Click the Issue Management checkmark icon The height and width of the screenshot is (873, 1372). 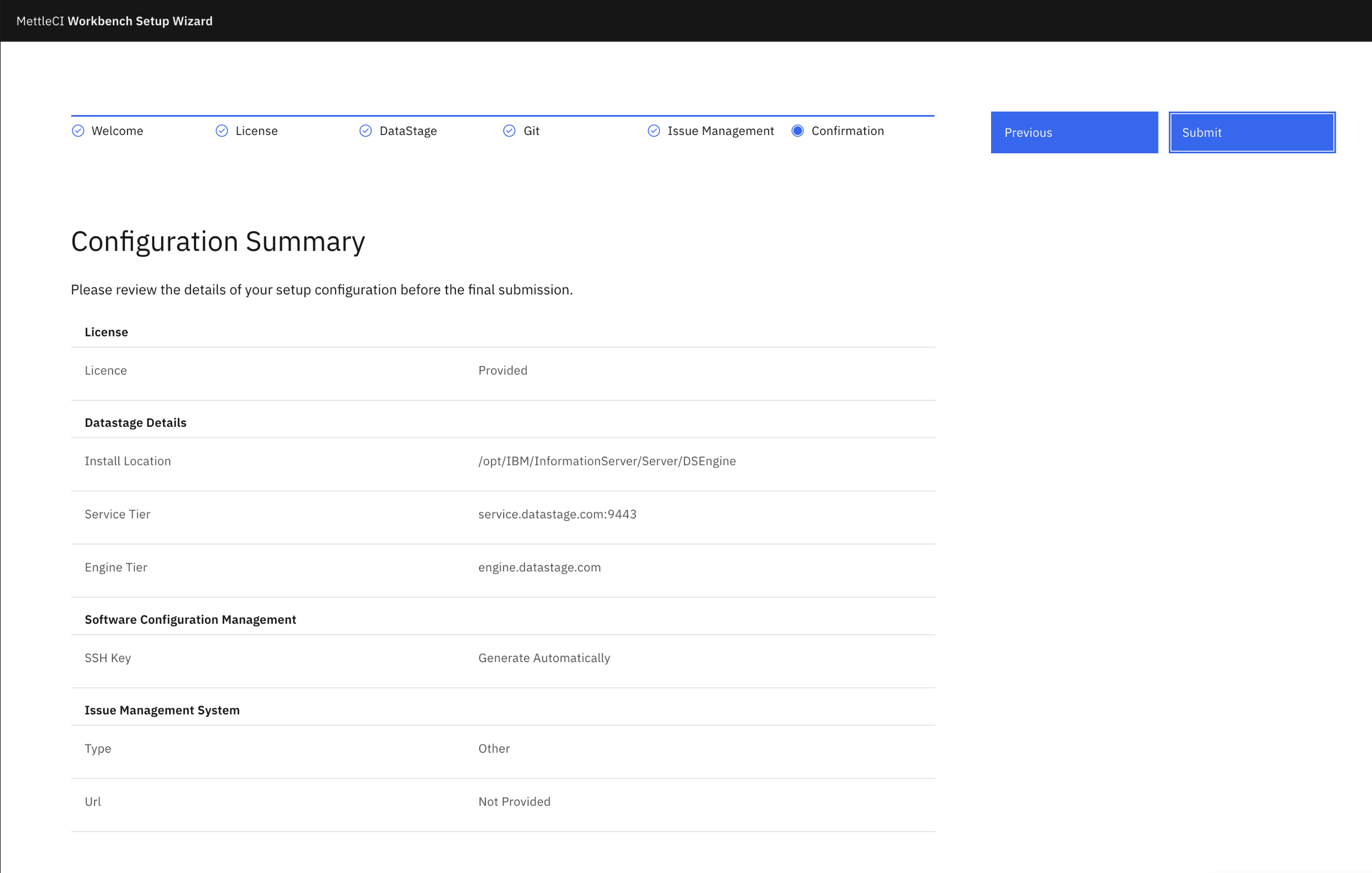[653, 131]
